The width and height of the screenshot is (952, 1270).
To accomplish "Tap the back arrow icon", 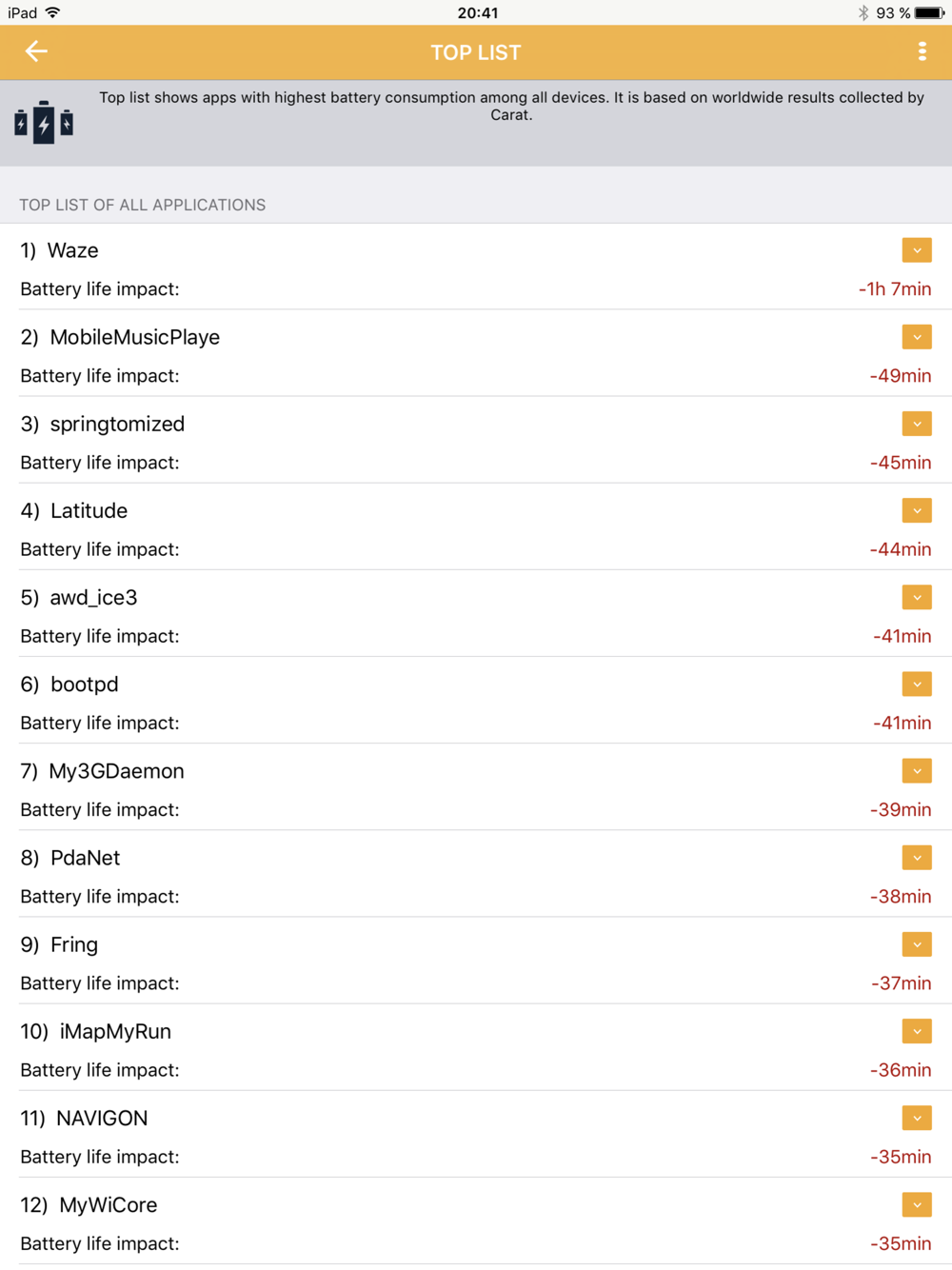I will (36, 51).
